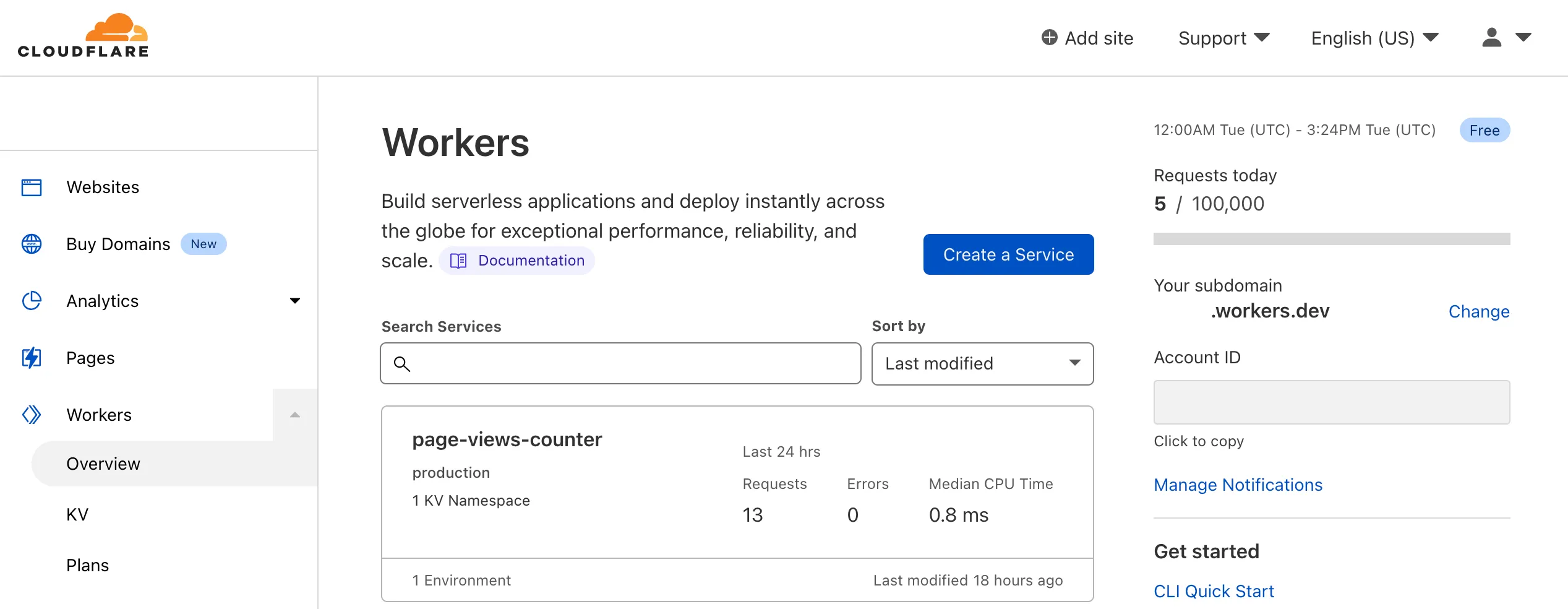Copy the Account ID field
1568x609 pixels.
point(1331,402)
